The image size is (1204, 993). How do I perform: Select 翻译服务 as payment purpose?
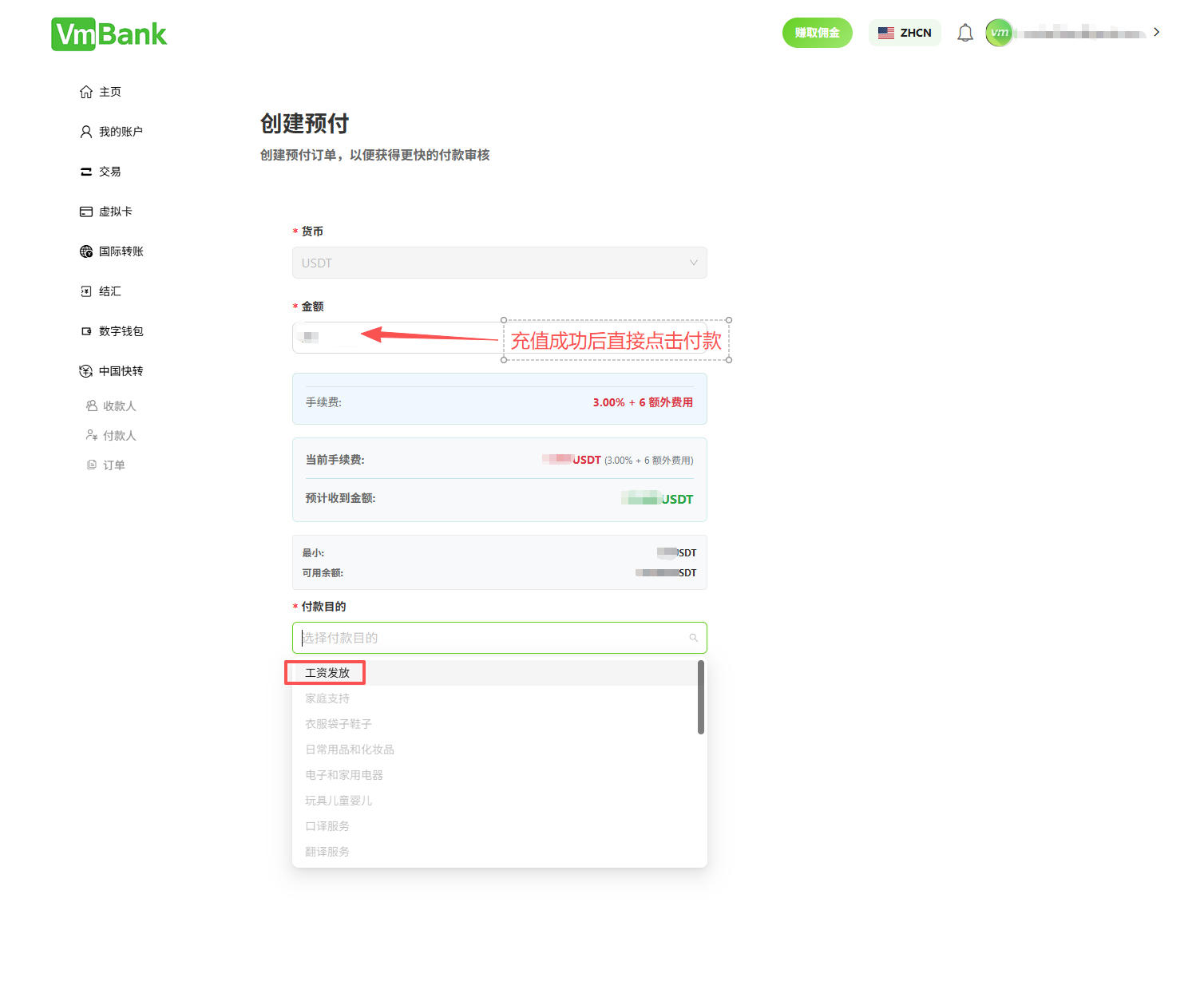pos(326,851)
